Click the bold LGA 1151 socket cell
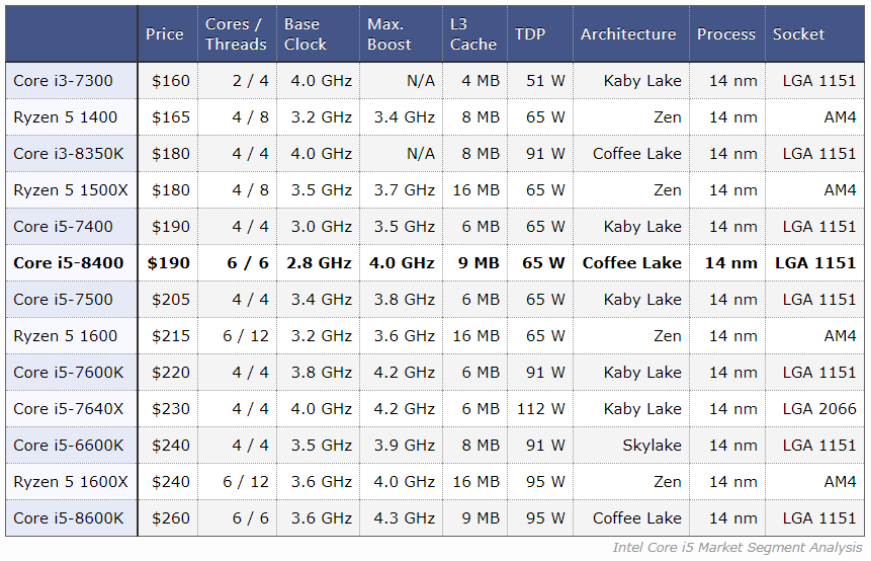Screen dimensions: 871x561 [815, 263]
